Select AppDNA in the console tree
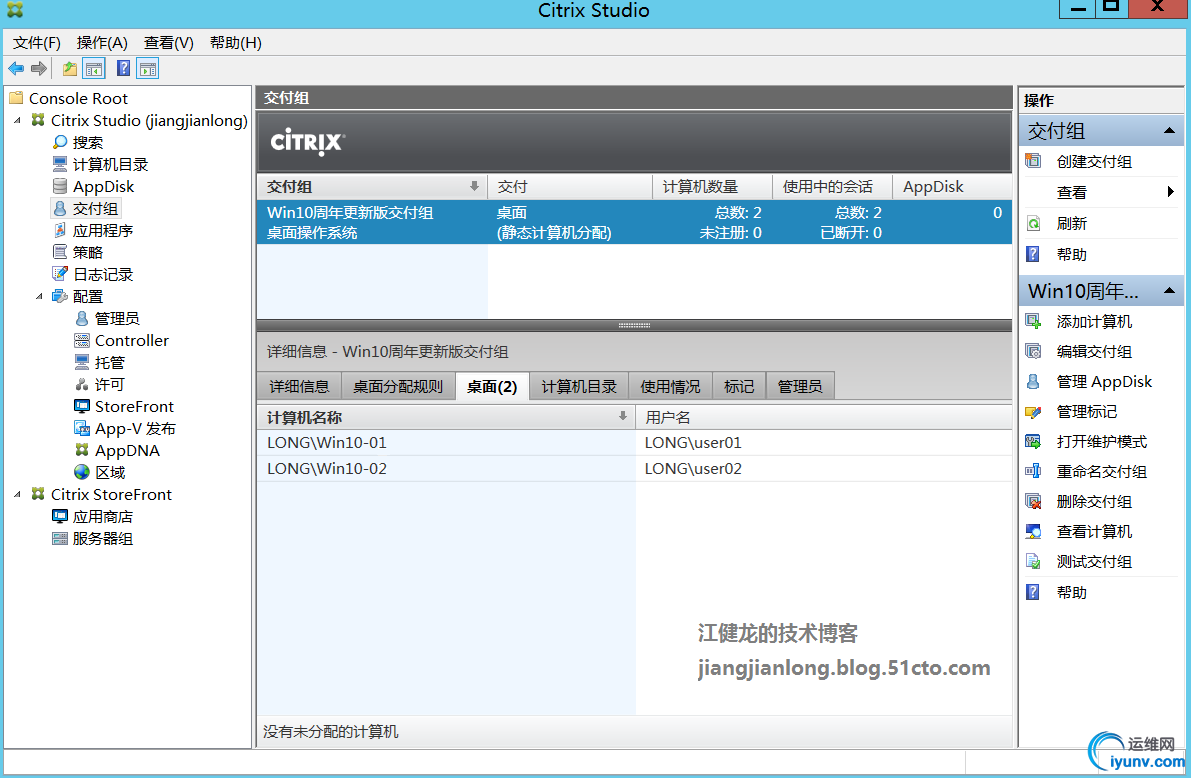 point(127,451)
